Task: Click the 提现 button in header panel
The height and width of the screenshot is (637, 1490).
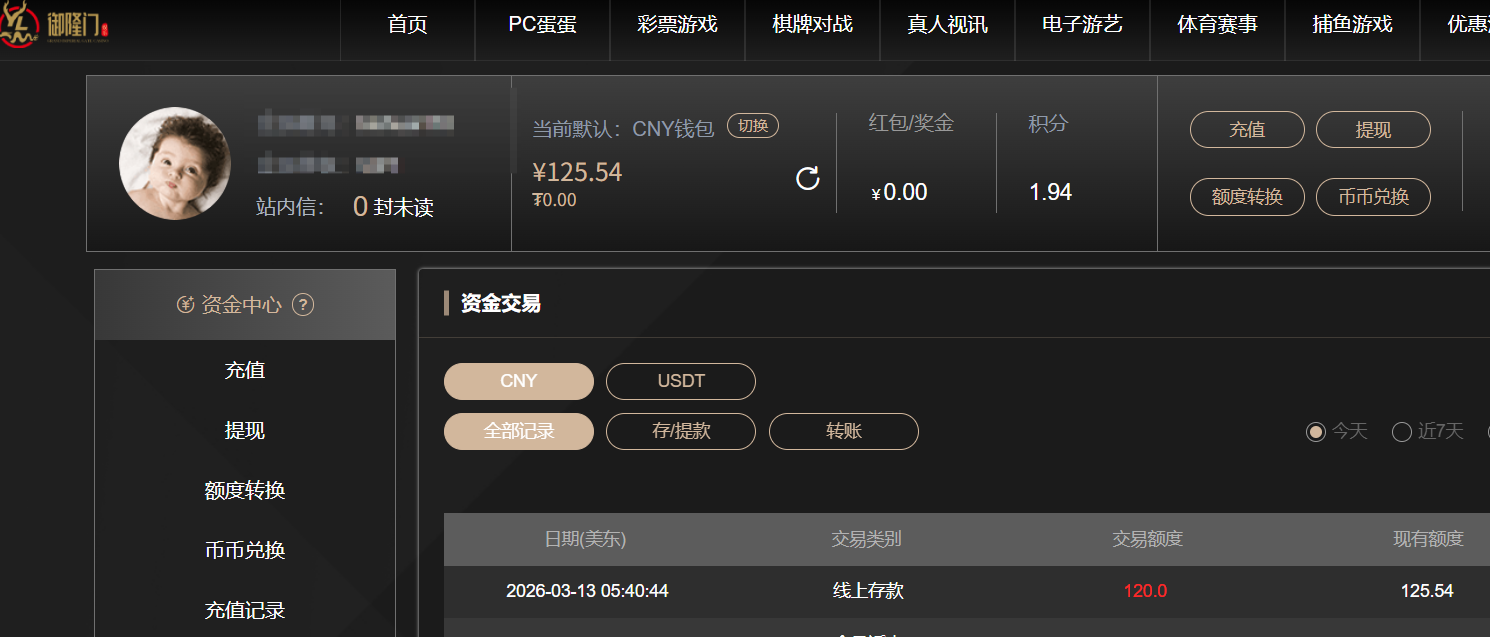Action: [x=1372, y=130]
